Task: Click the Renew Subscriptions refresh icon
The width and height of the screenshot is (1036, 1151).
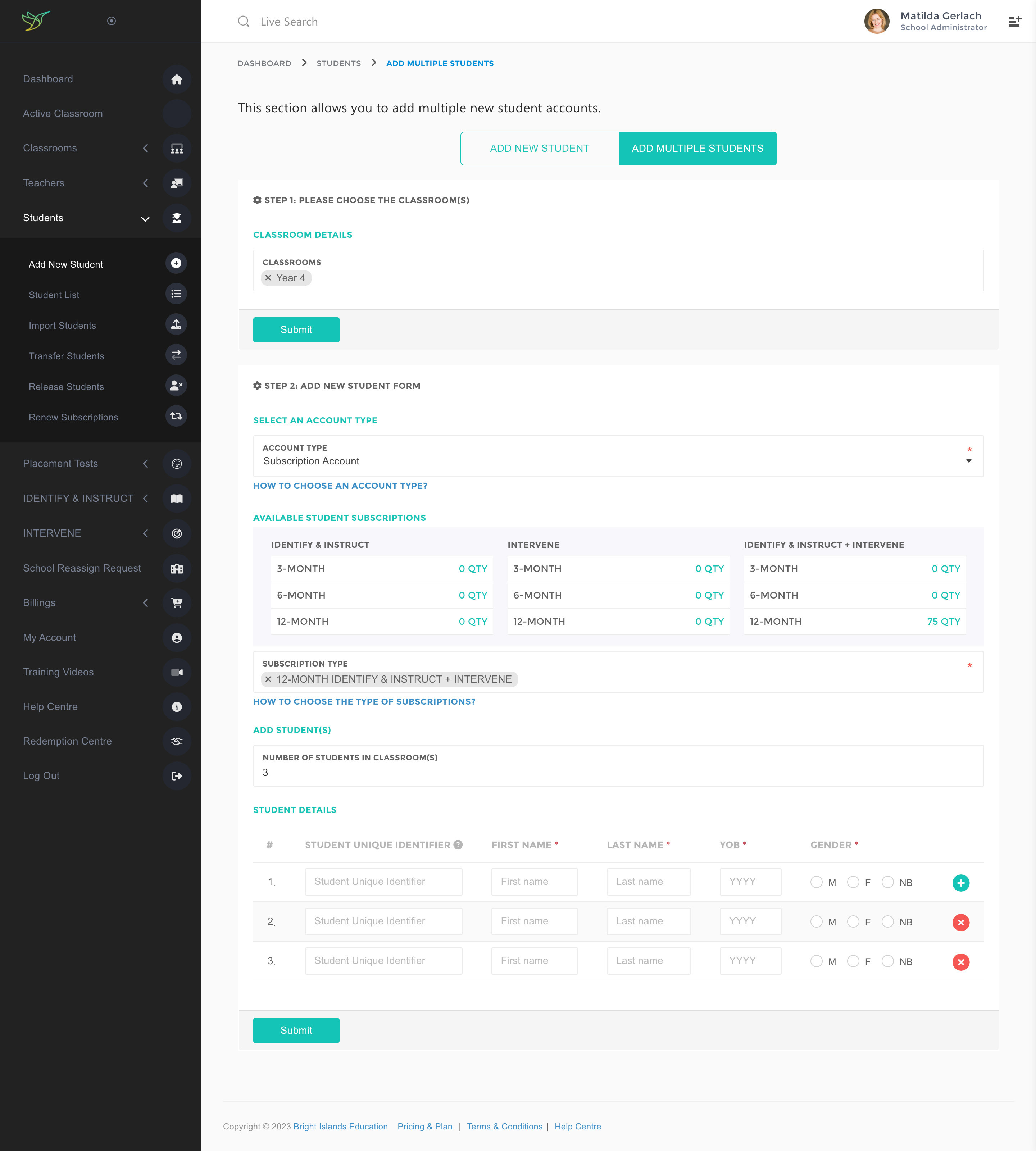Action: pyautogui.click(x=177, y=416)
